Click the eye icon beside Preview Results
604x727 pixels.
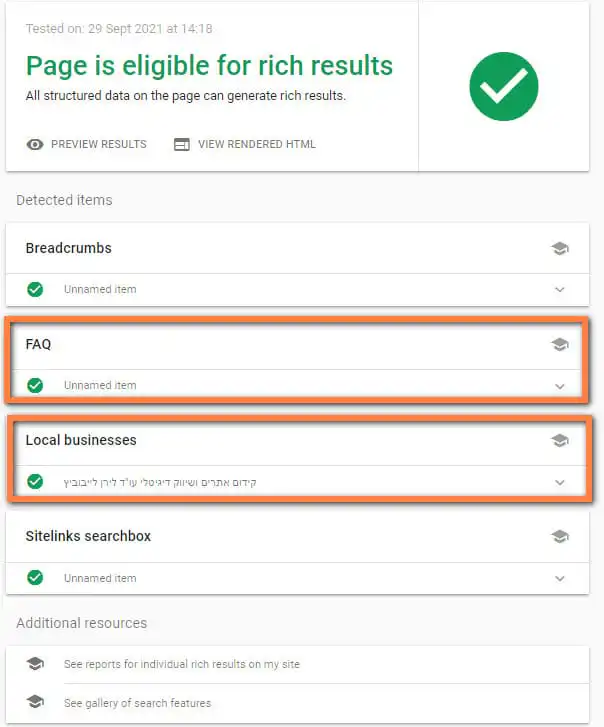(x=35, y=144)
